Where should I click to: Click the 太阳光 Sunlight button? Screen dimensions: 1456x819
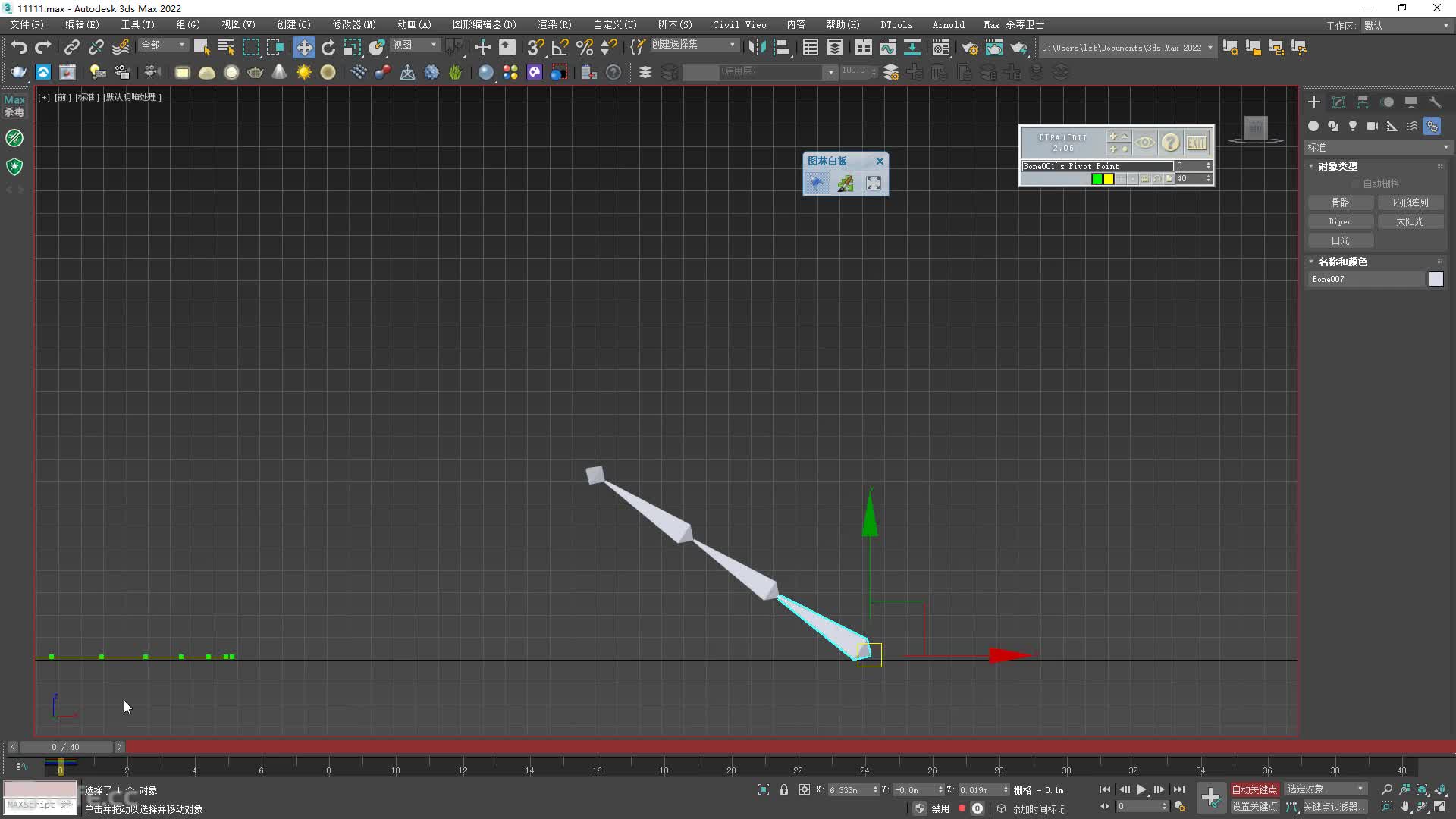pos(1410,221)
